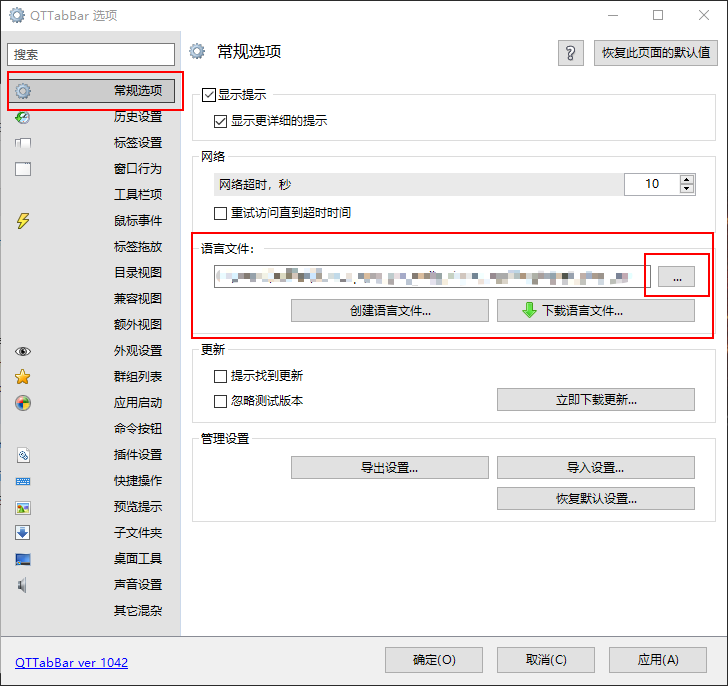
Task: Click the 搜索 search box
Action: (91, 54)
